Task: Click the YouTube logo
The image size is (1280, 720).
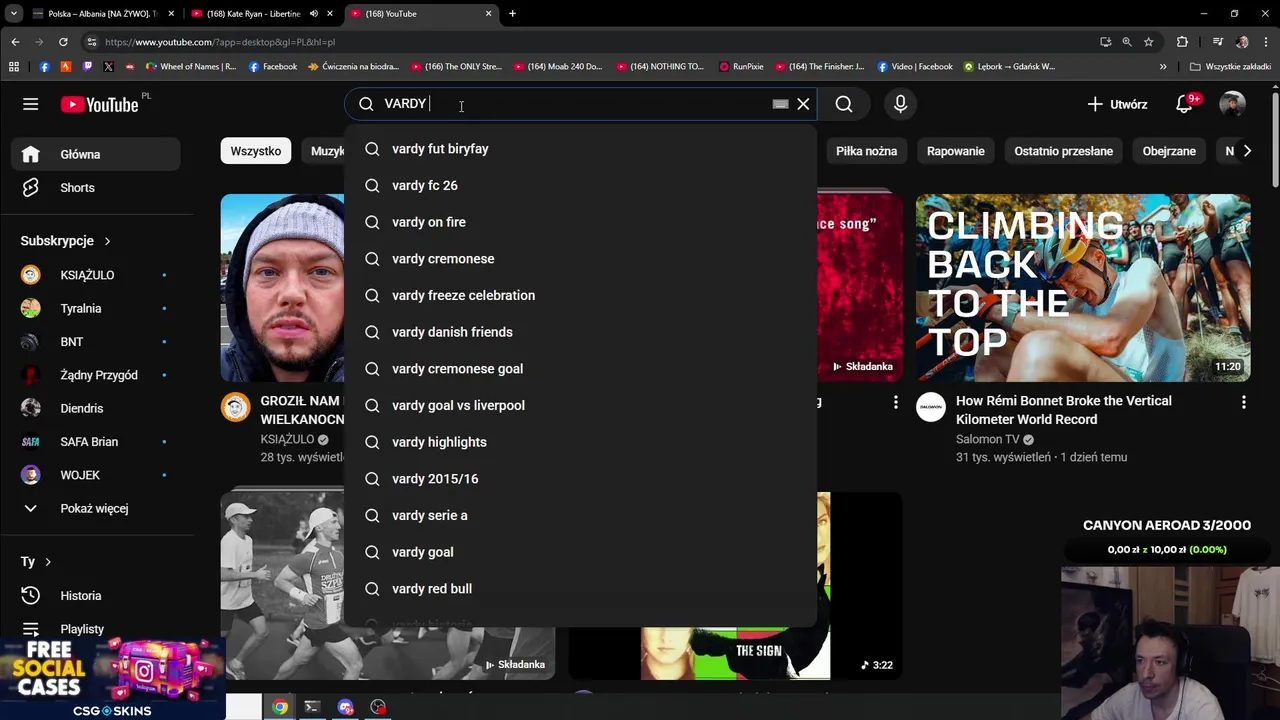Action: [99, 104]
